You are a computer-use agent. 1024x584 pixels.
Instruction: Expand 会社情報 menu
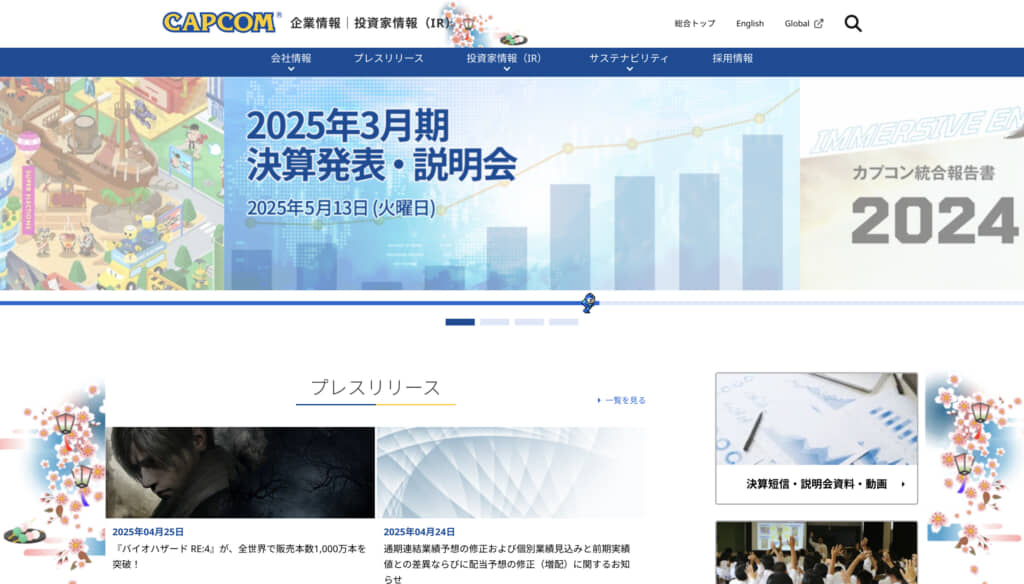(291, 61)
